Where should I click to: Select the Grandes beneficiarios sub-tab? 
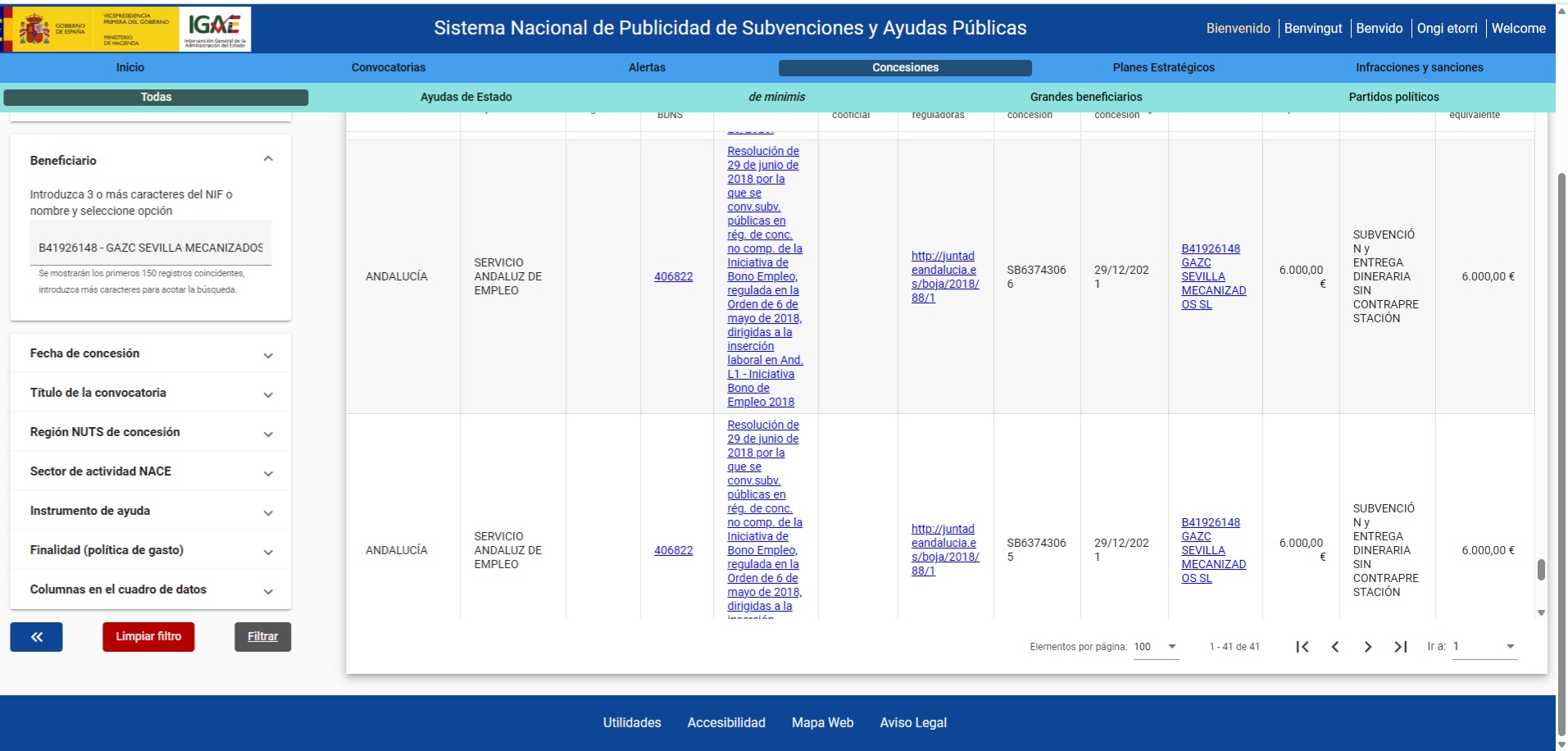(x=1085, y=98)
